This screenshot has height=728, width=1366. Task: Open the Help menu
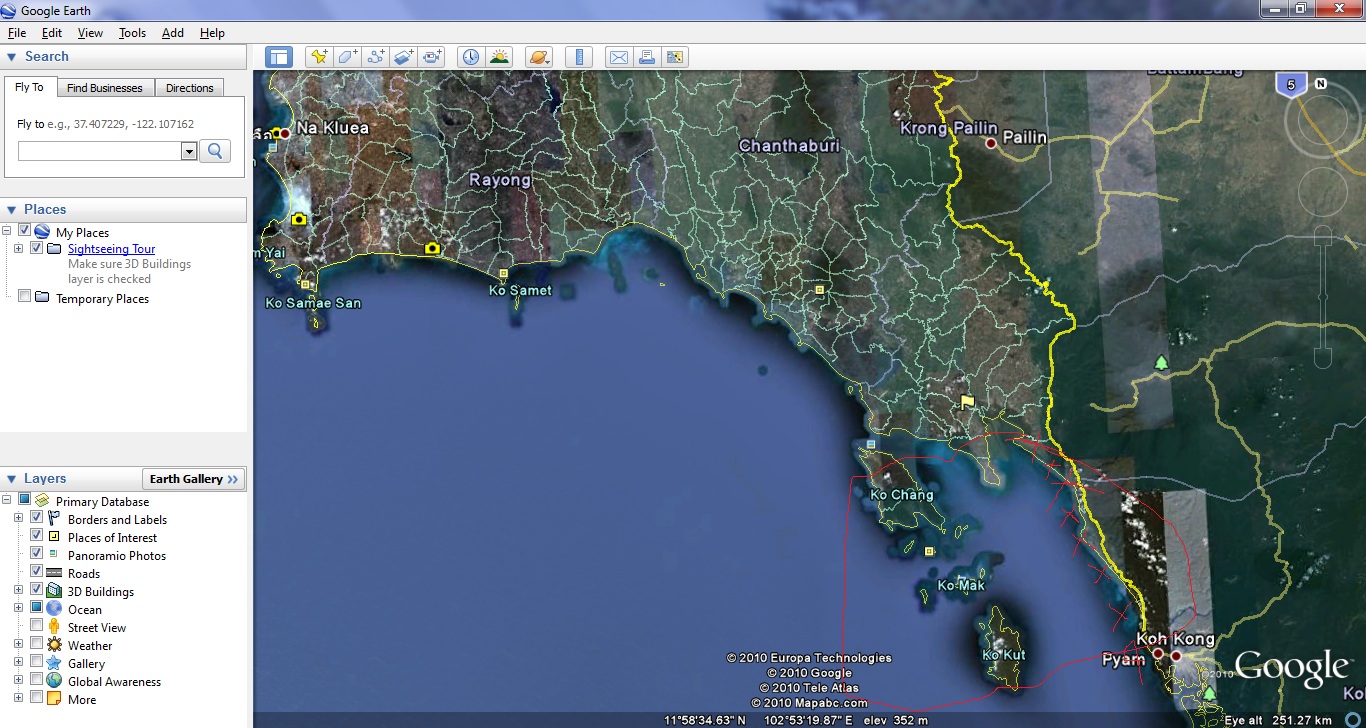pyautogui.click(x=212, y=33)
